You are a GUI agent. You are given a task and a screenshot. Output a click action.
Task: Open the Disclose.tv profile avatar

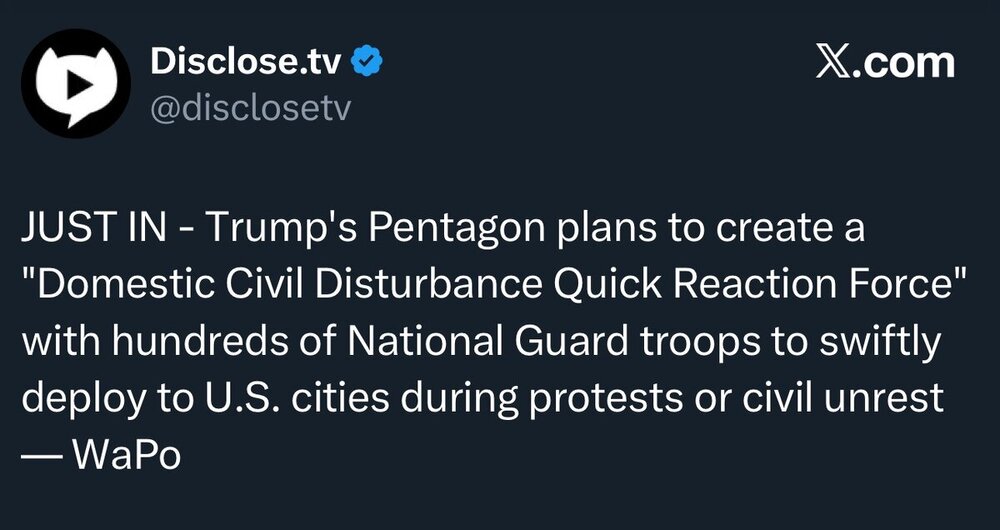(x=76, y=84)
